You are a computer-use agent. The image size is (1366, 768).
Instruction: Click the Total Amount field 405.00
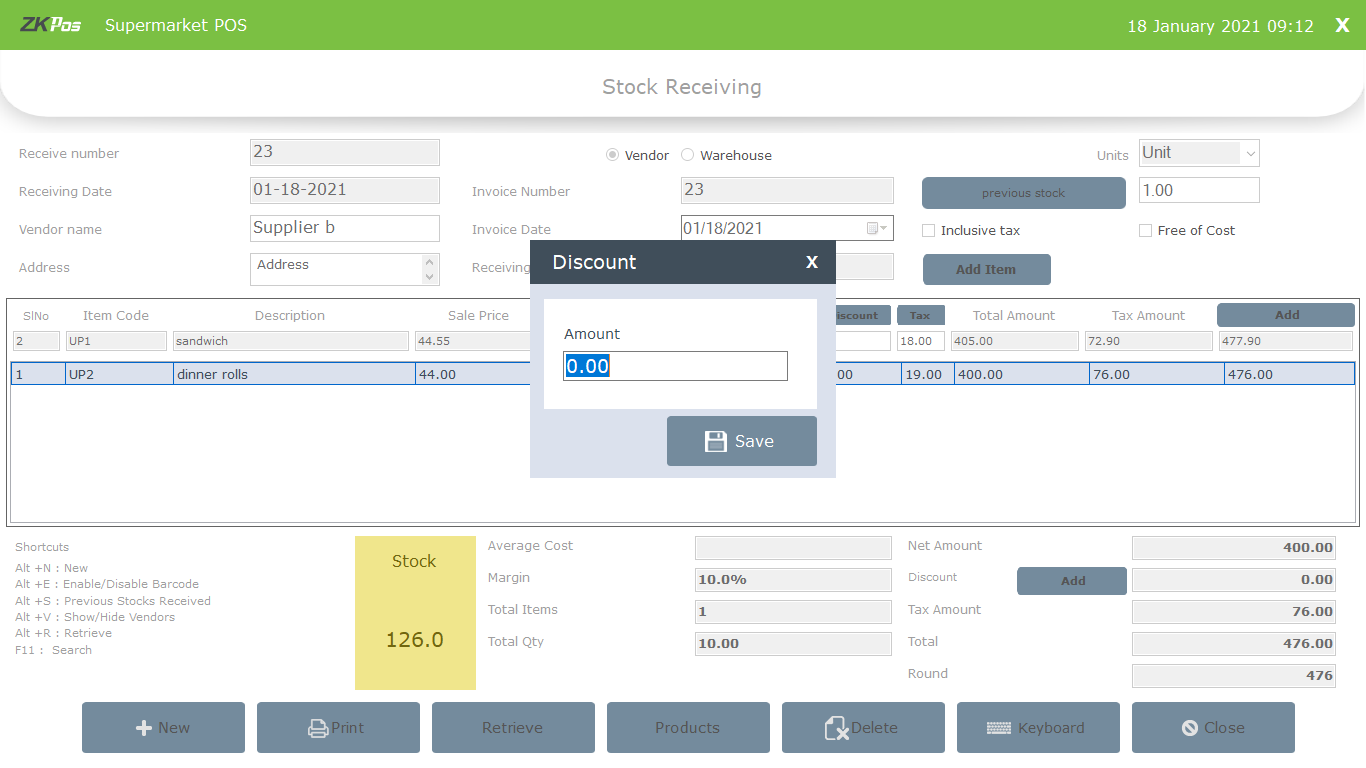coord(1014,341)
